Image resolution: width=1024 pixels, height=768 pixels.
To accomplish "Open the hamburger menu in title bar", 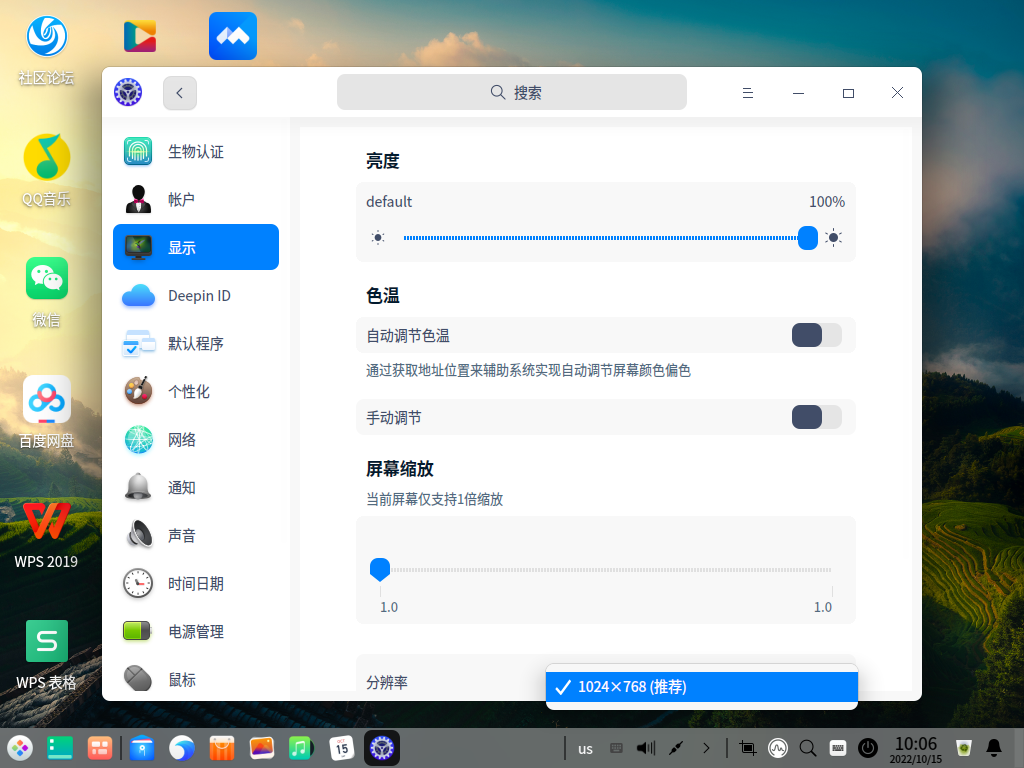I will pos(747,92).
